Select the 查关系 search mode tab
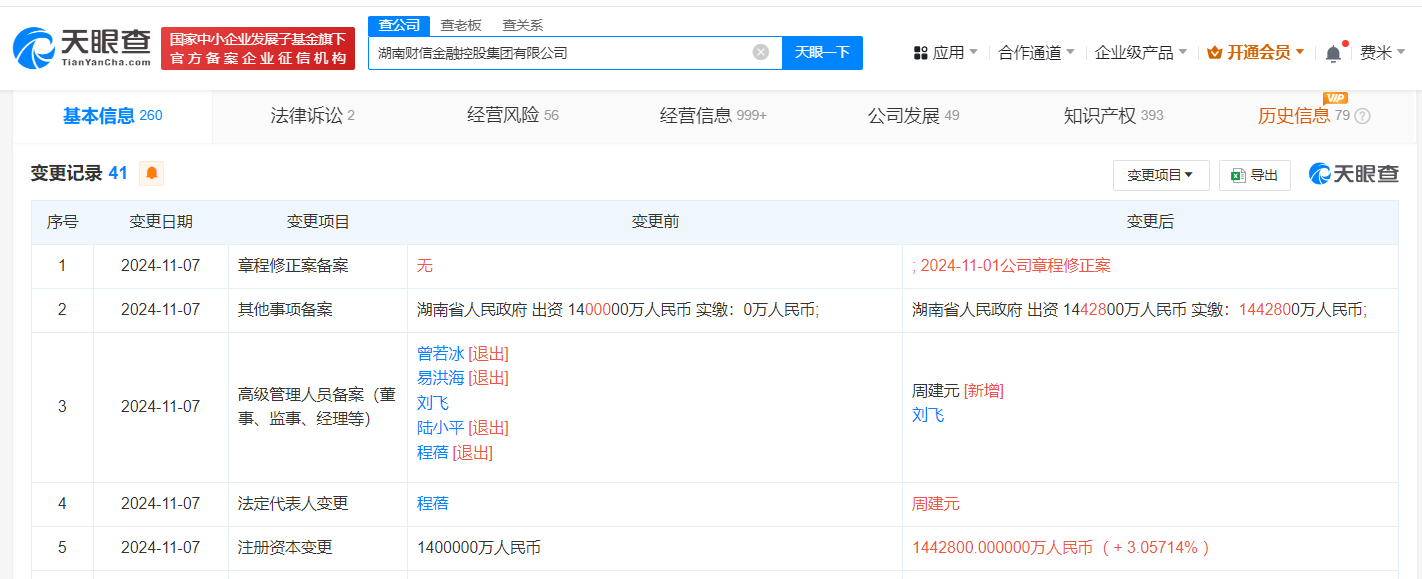 522,25
